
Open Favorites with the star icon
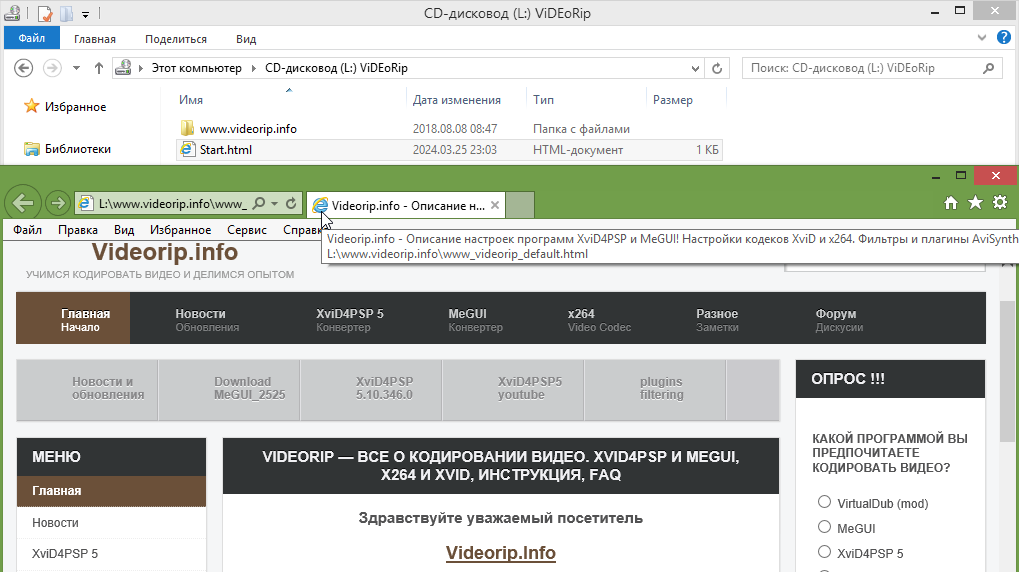tap(975, 203)
